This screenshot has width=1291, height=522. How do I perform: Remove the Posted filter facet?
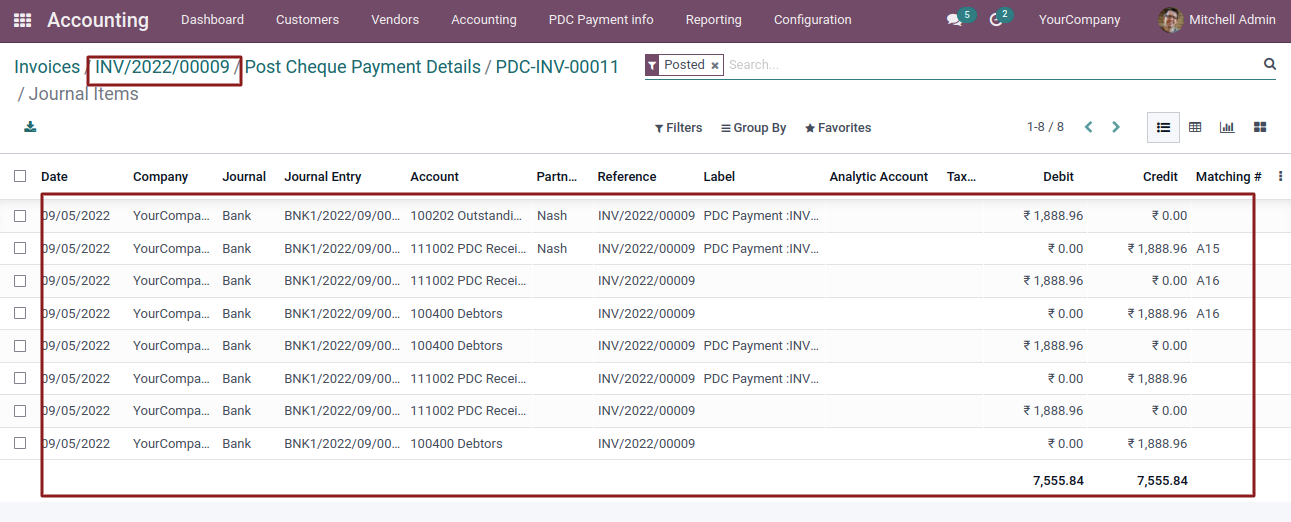[715, 65]
